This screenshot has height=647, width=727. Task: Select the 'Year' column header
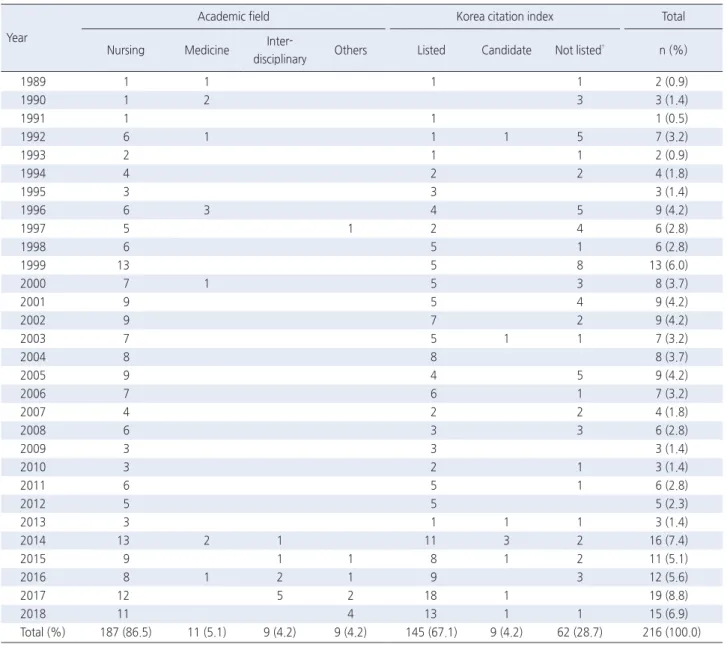pos(17,38)
